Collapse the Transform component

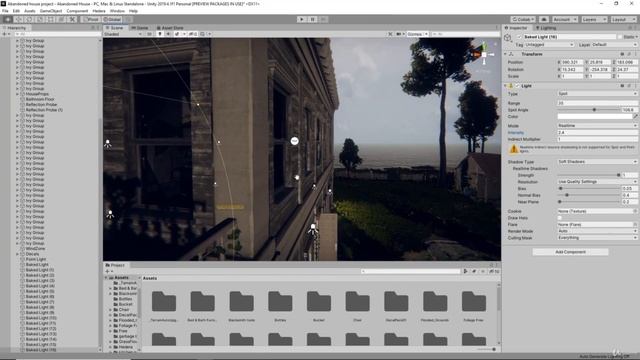(505, 54)
